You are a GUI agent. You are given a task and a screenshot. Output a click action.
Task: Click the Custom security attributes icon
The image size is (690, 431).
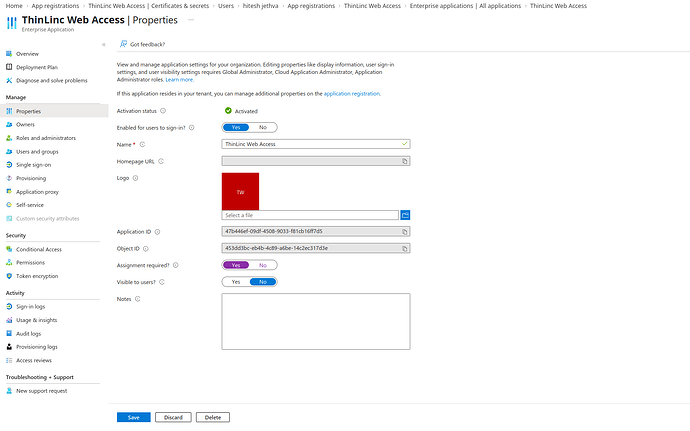click(9, 218)
